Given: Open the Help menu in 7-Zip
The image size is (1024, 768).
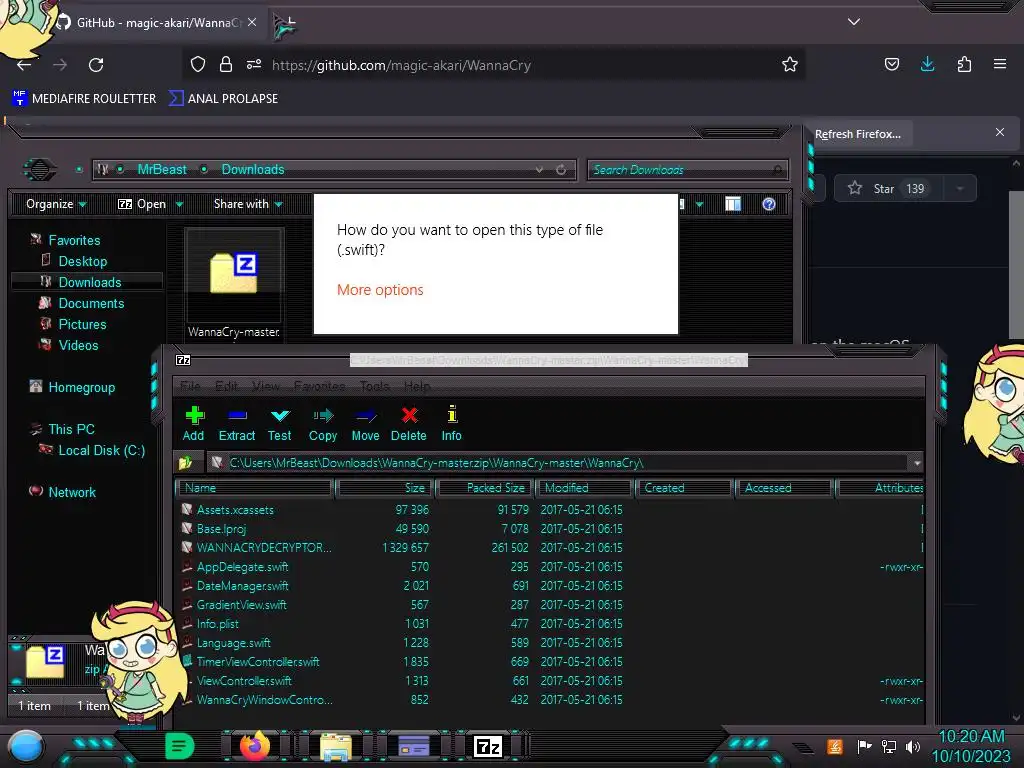Looking at the screenshot, I should pyautogui.click(x=417, y=386).
